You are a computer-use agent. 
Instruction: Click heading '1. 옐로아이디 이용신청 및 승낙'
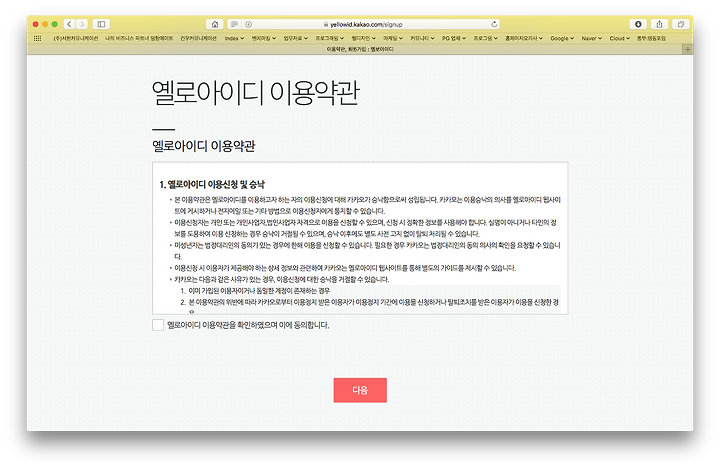[x=212, y=185]
